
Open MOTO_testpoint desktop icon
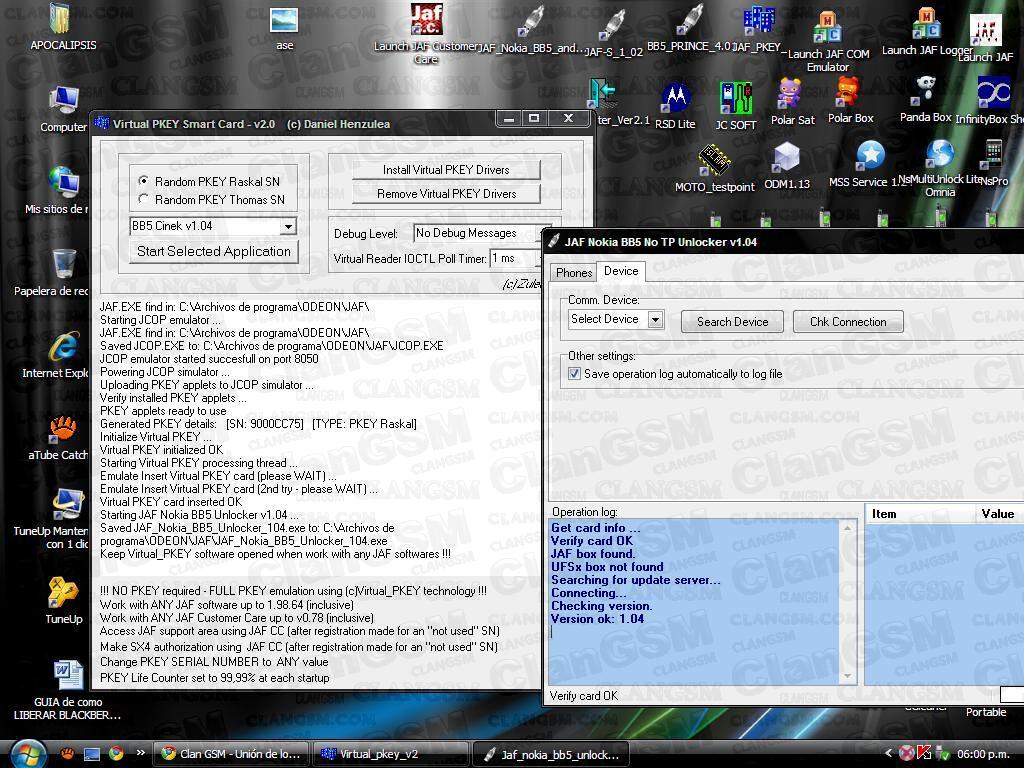click(714, 162)
